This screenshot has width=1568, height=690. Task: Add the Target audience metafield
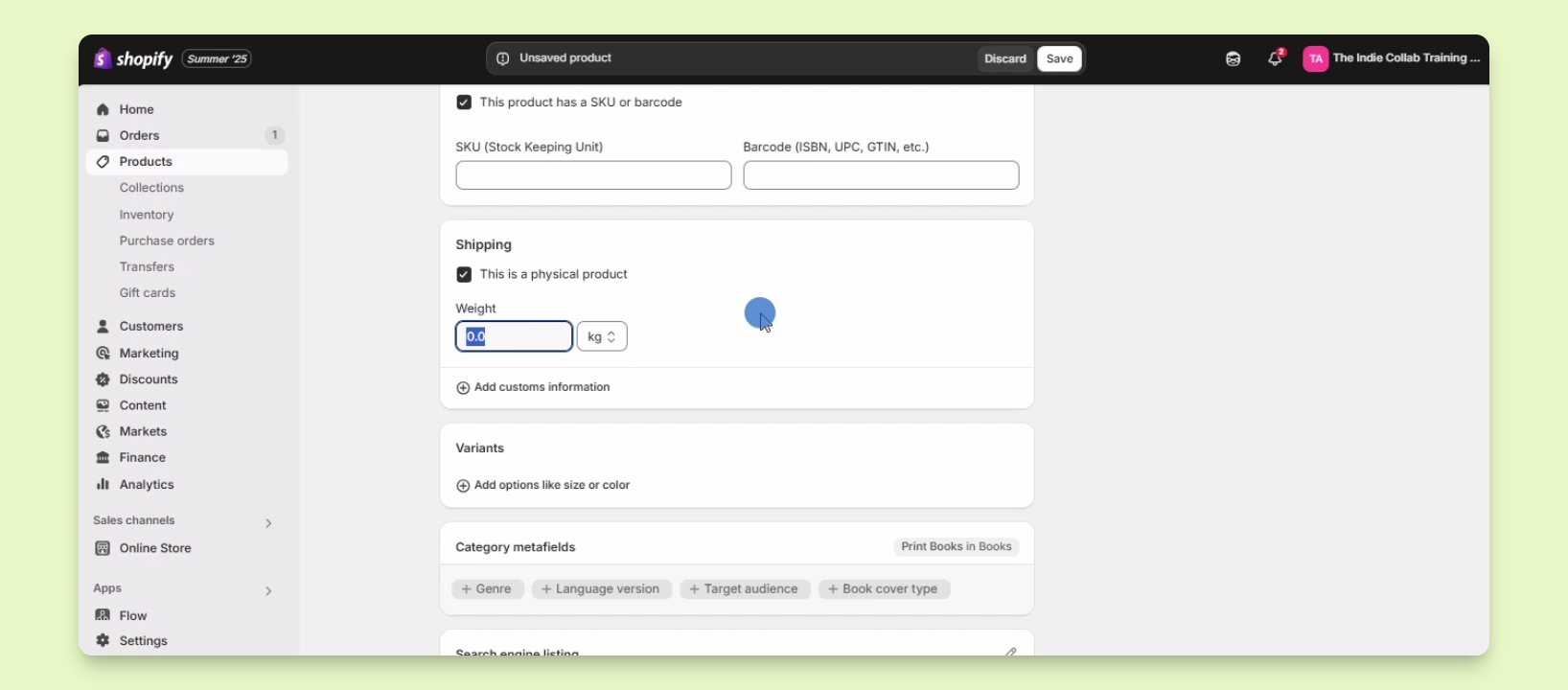745,589
